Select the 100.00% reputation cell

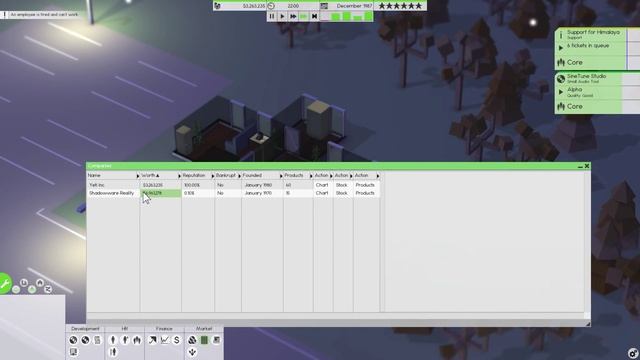pyautogui.click(x=198, y=185)
